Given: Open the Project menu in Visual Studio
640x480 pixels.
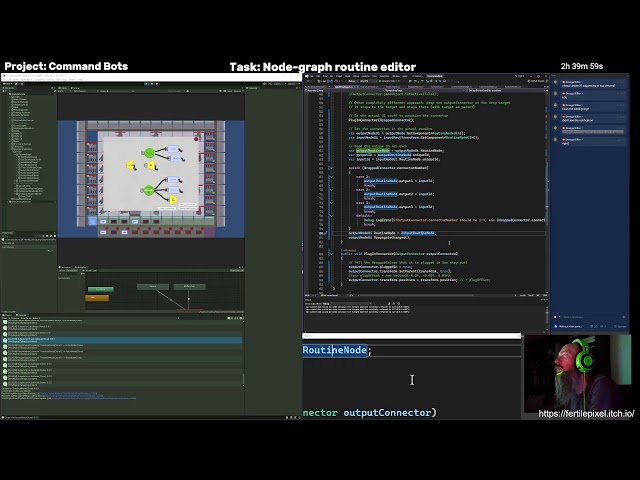Looking at the screenshot, I should pyautogui.click(x=339, y=76).
